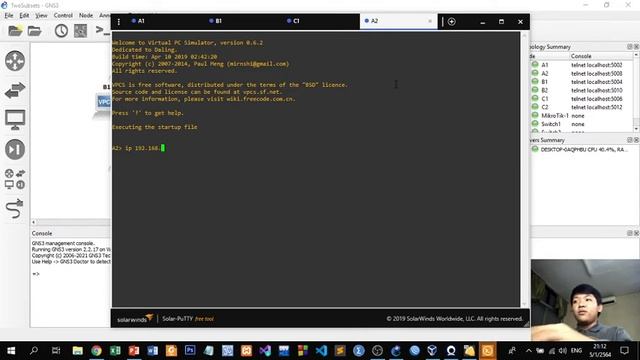Switch to the Solar-PuTTY taskbar icon
Viewport: 640px width, 360px height.
tap(487, 351)
